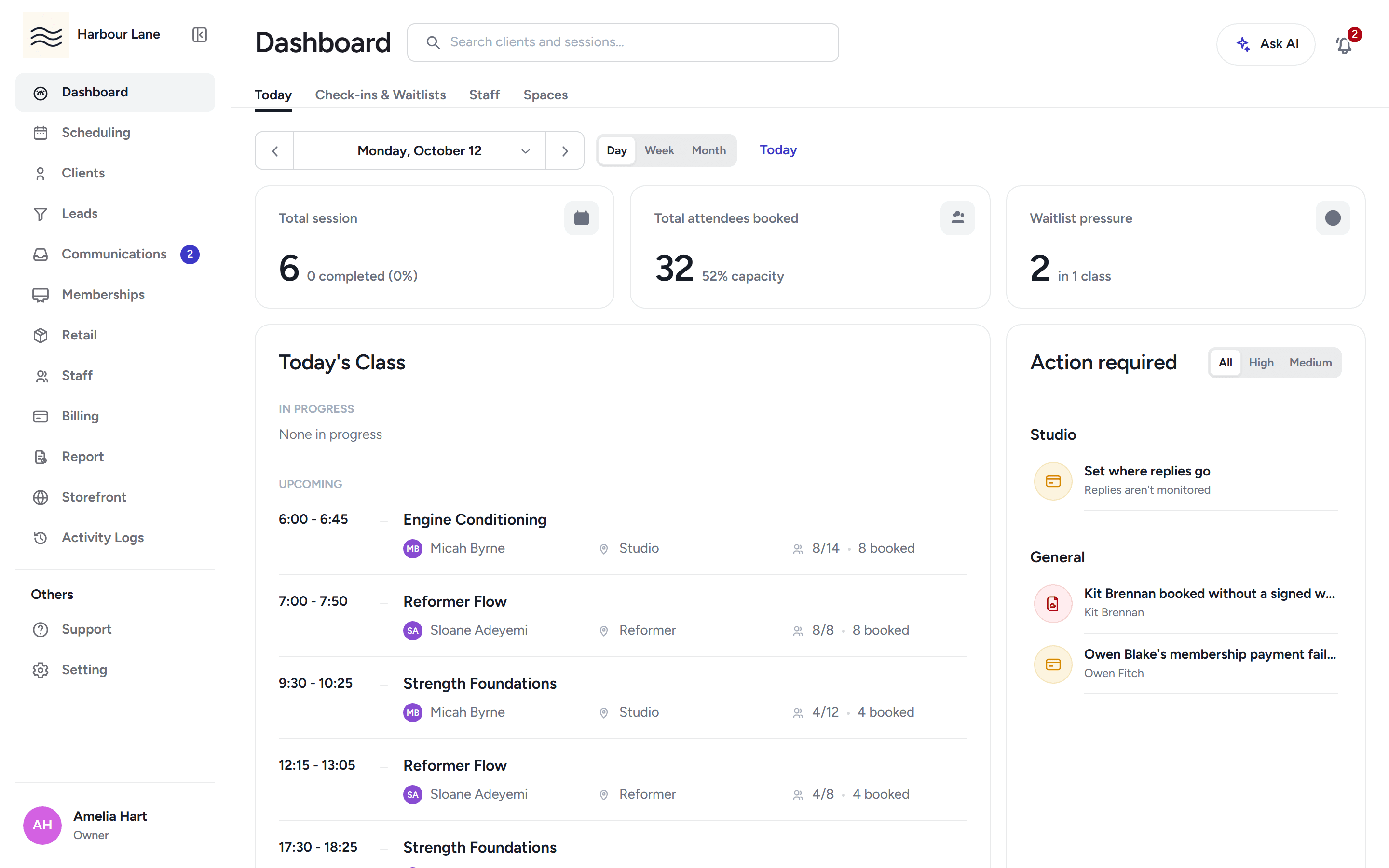Jump to Today link
Viewport: 1389px width, 868px height.
click(x=778, y=150)
